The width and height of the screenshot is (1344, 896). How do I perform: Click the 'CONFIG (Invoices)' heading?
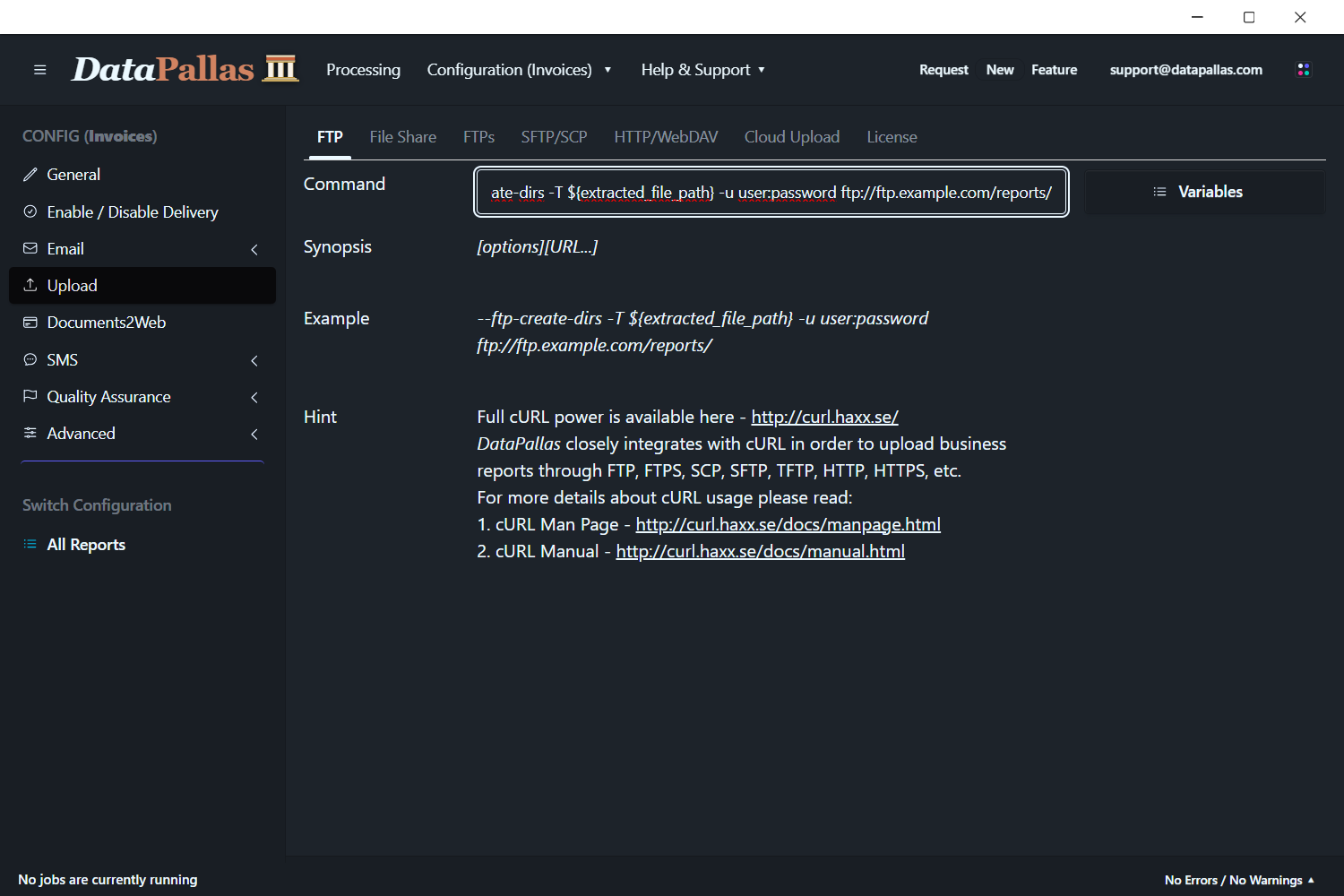pyautogui.click(x=90, y=136)
